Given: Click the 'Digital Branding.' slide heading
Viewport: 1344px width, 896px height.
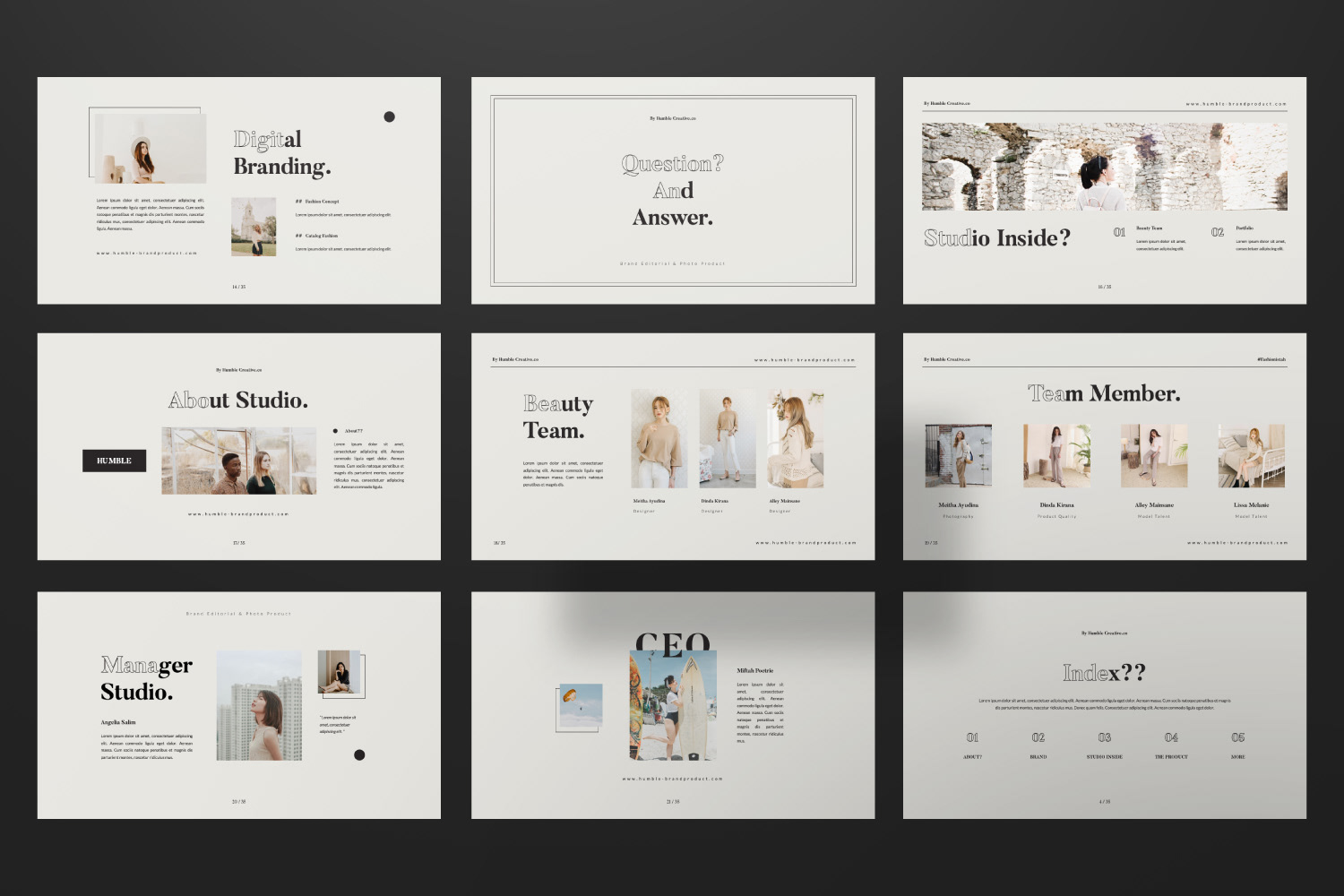Looking at the screenshot, I should coord(282,152).
